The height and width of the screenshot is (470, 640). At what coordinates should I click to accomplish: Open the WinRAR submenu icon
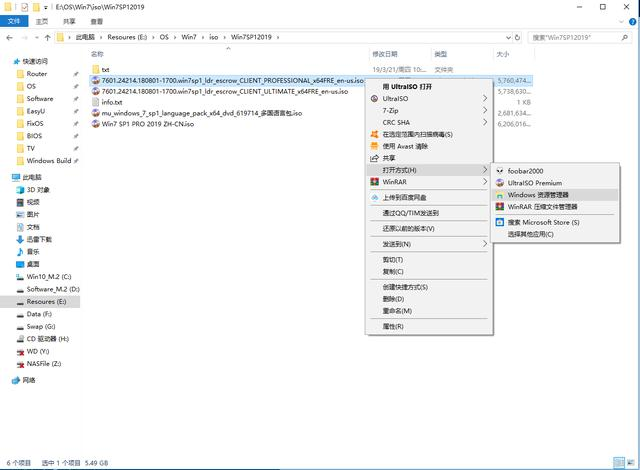tap(374, 182)
